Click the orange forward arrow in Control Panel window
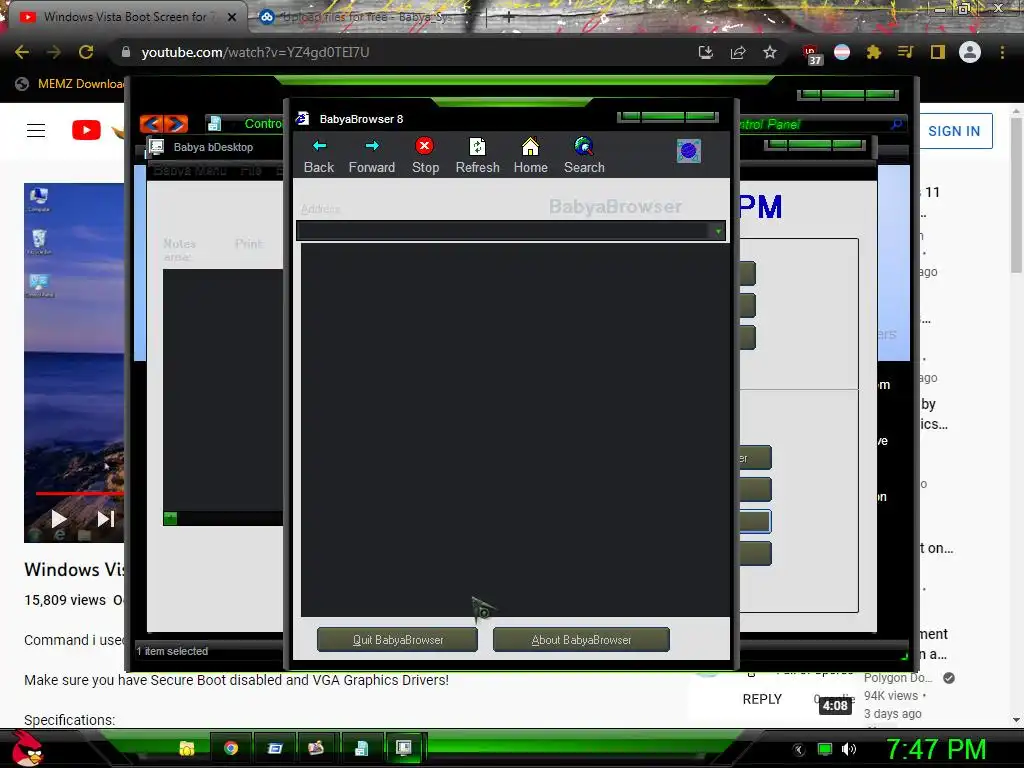 176,123
